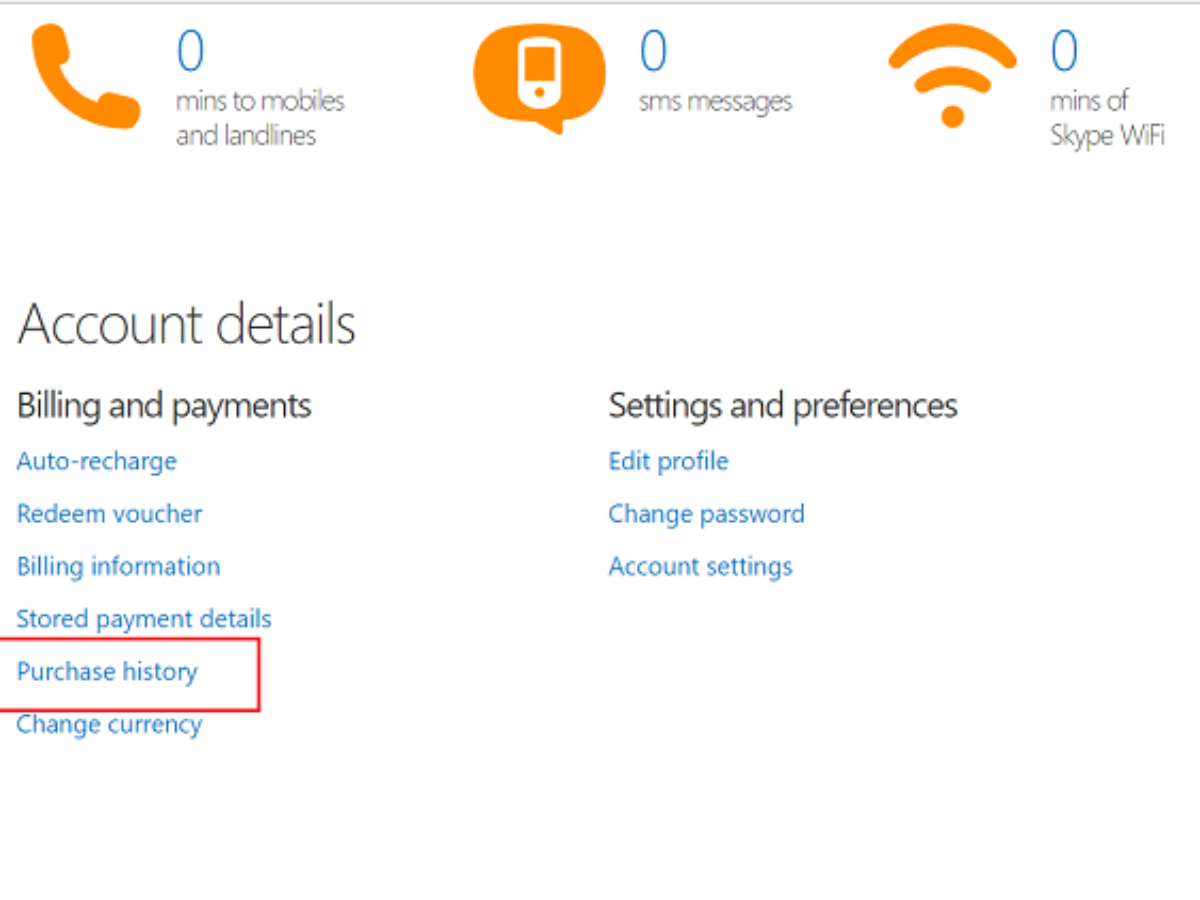Click the Account details heading
Image resolution: width=1200 pixels, height=900 pixels.
(x=187, y=325)
